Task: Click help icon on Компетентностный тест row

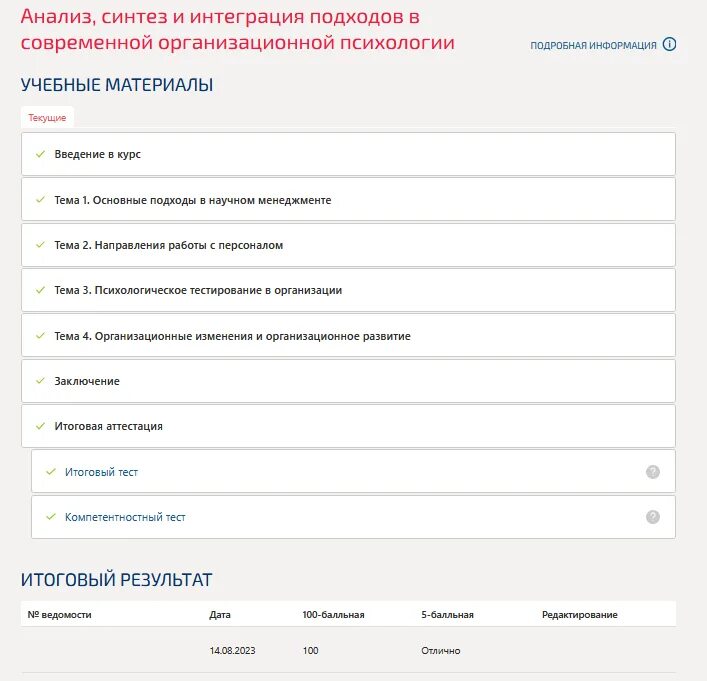Action: 653,517
